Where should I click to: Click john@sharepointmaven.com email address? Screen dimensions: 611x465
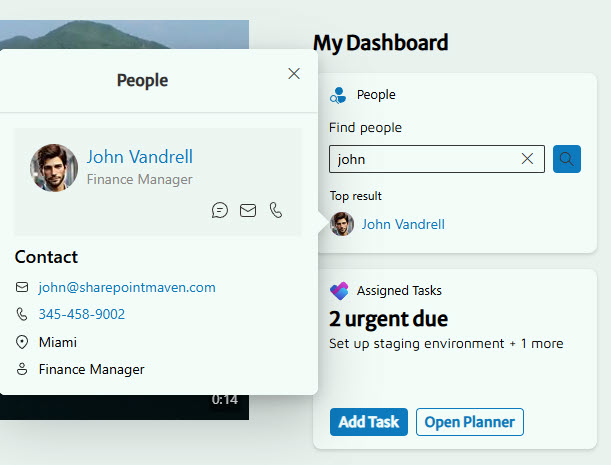(x=127, y=287)
